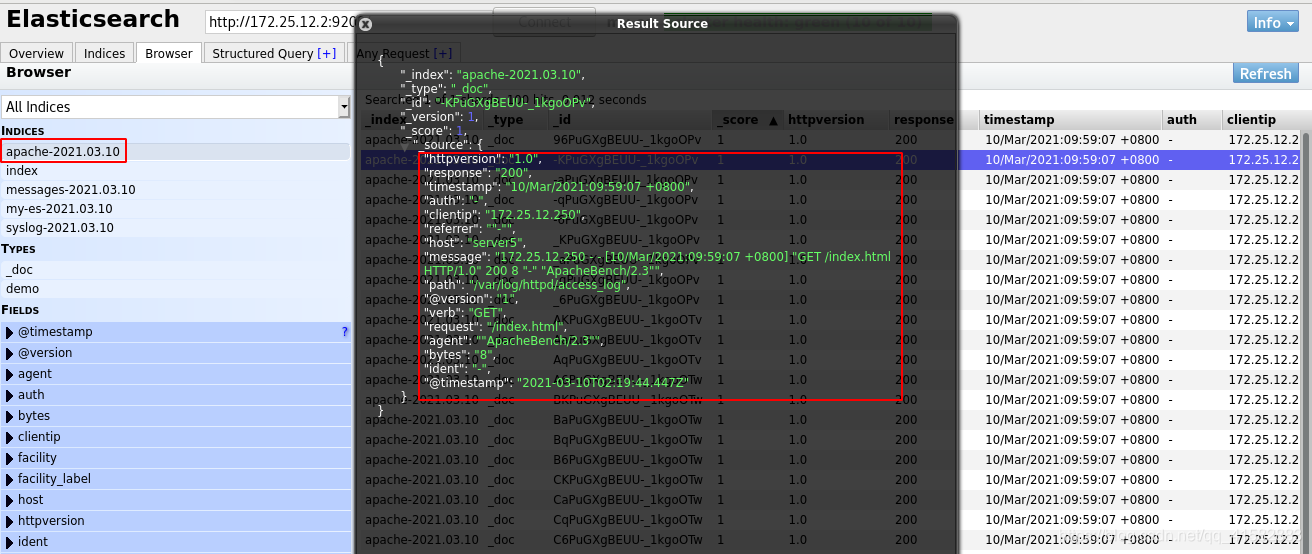Image resolution: width=1312 pixels, height=554 pixels.
Task: Click the "host": "server5" line in JSON
Action: [x=474, y=242]
